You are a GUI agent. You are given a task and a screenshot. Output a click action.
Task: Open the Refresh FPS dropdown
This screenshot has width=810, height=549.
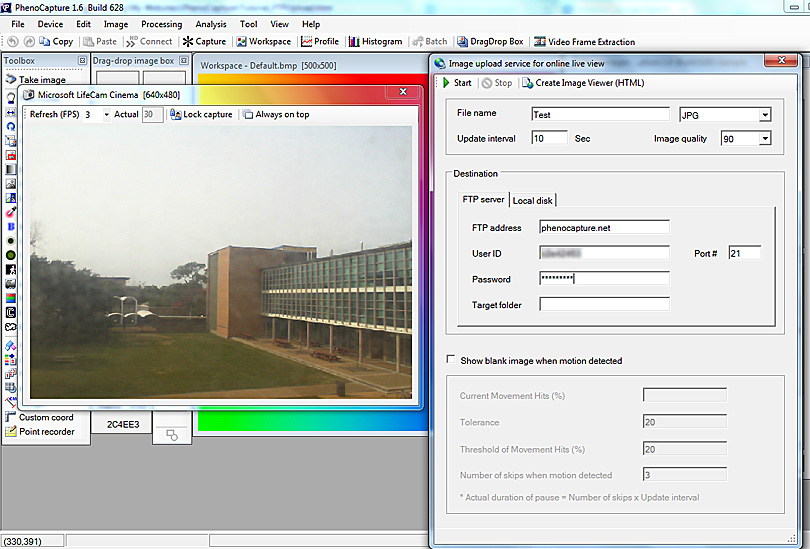tap(106, 115)
